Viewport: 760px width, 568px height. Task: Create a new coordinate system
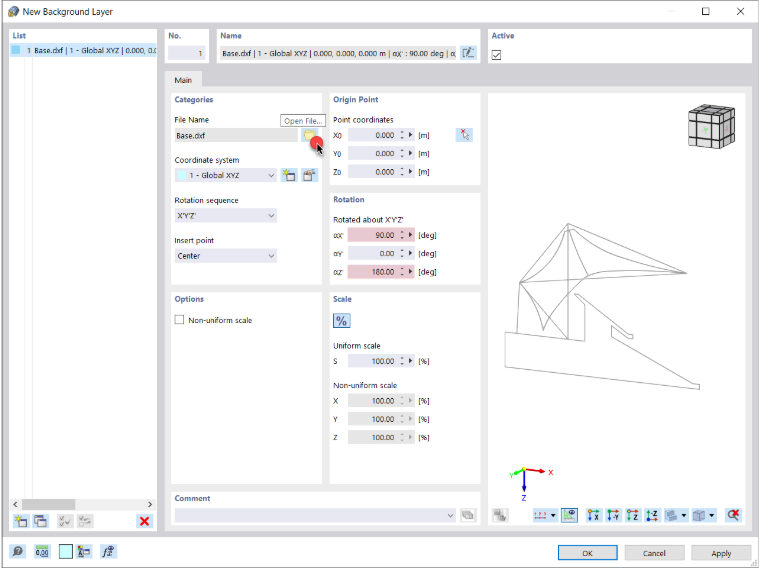(289, 175)
